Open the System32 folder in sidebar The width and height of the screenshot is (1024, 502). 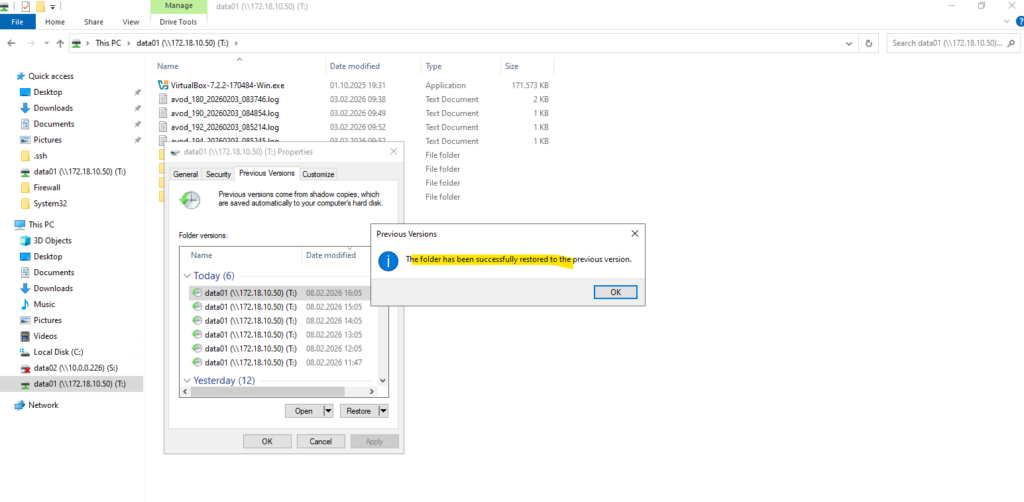pyautogui.click(x=50, y=203)
